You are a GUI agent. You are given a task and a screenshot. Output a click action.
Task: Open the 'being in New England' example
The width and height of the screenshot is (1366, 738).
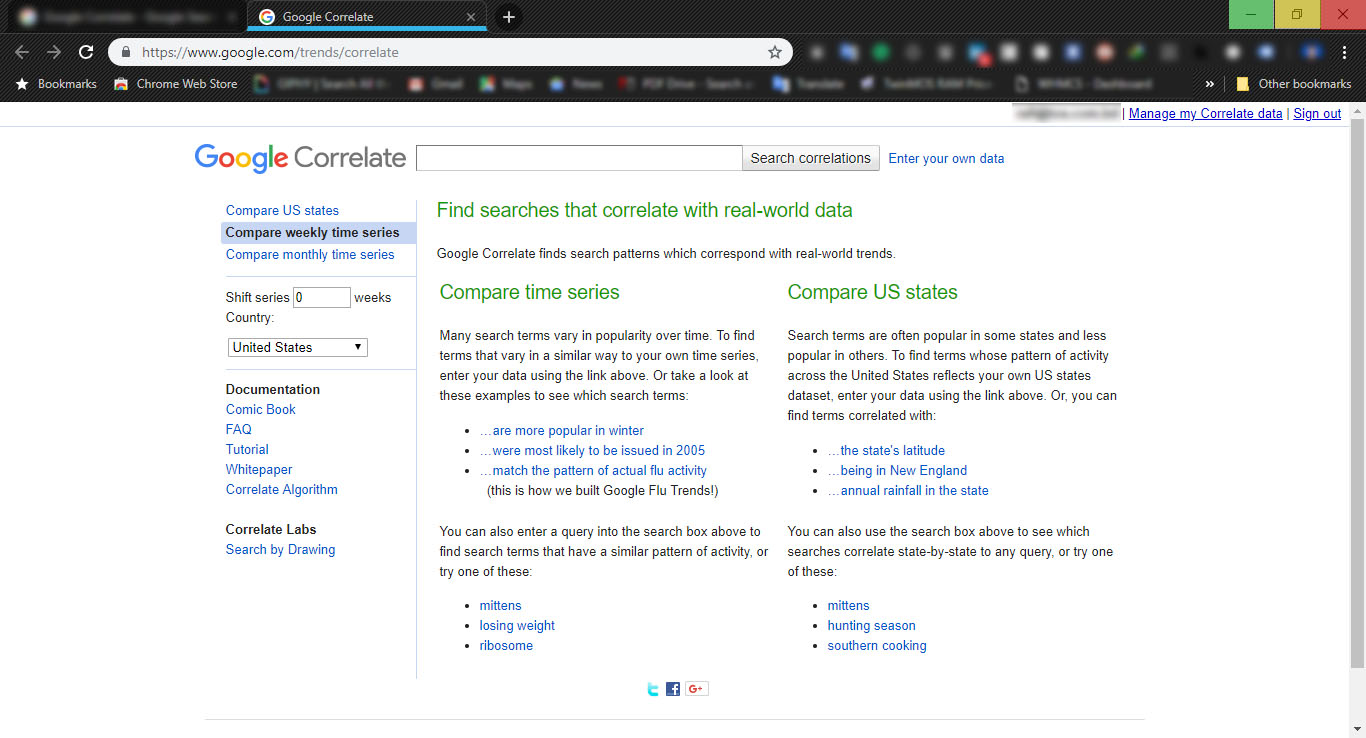tap(897, 470)
